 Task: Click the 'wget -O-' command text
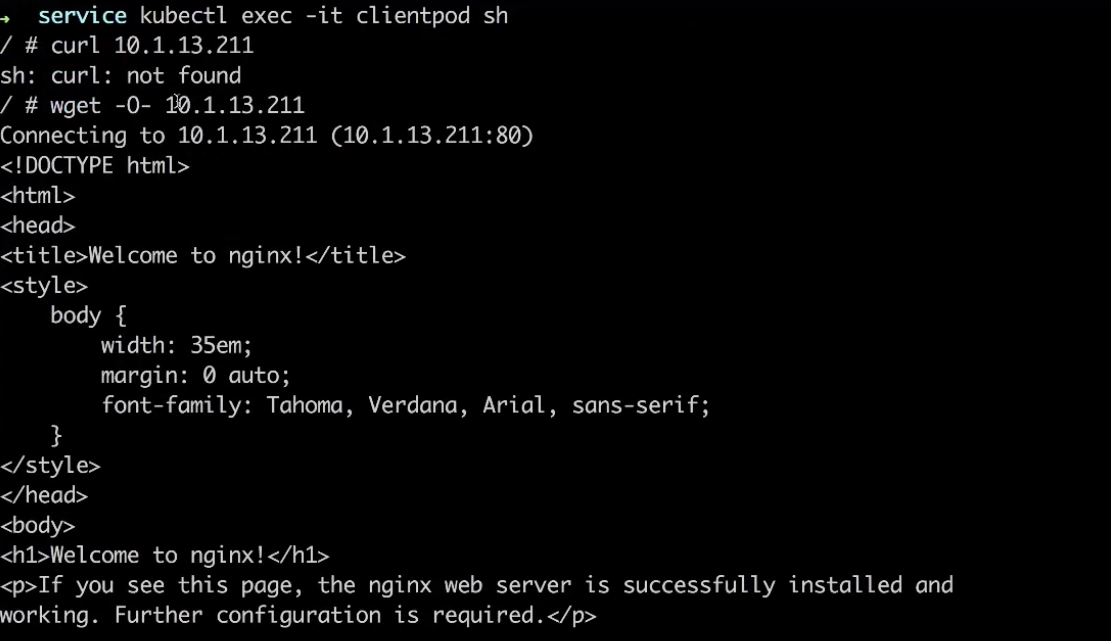101,106
